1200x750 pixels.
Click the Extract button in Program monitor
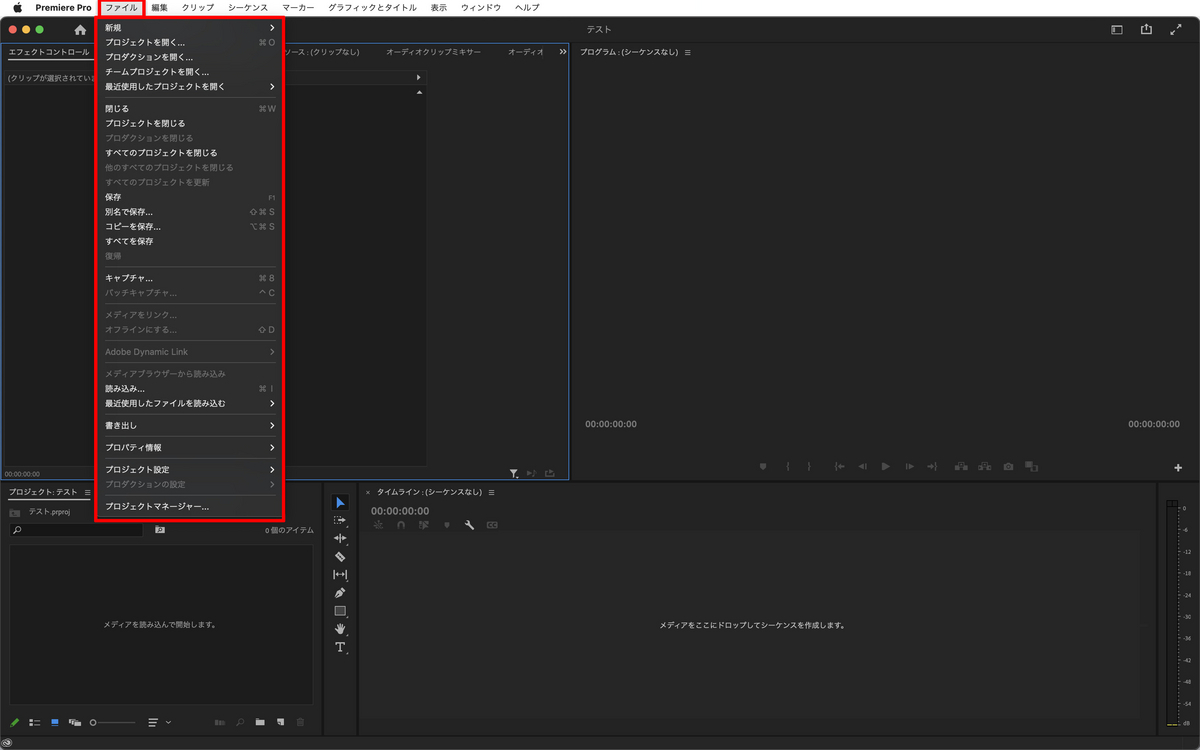pyautogui.click(x=985, y=466)
